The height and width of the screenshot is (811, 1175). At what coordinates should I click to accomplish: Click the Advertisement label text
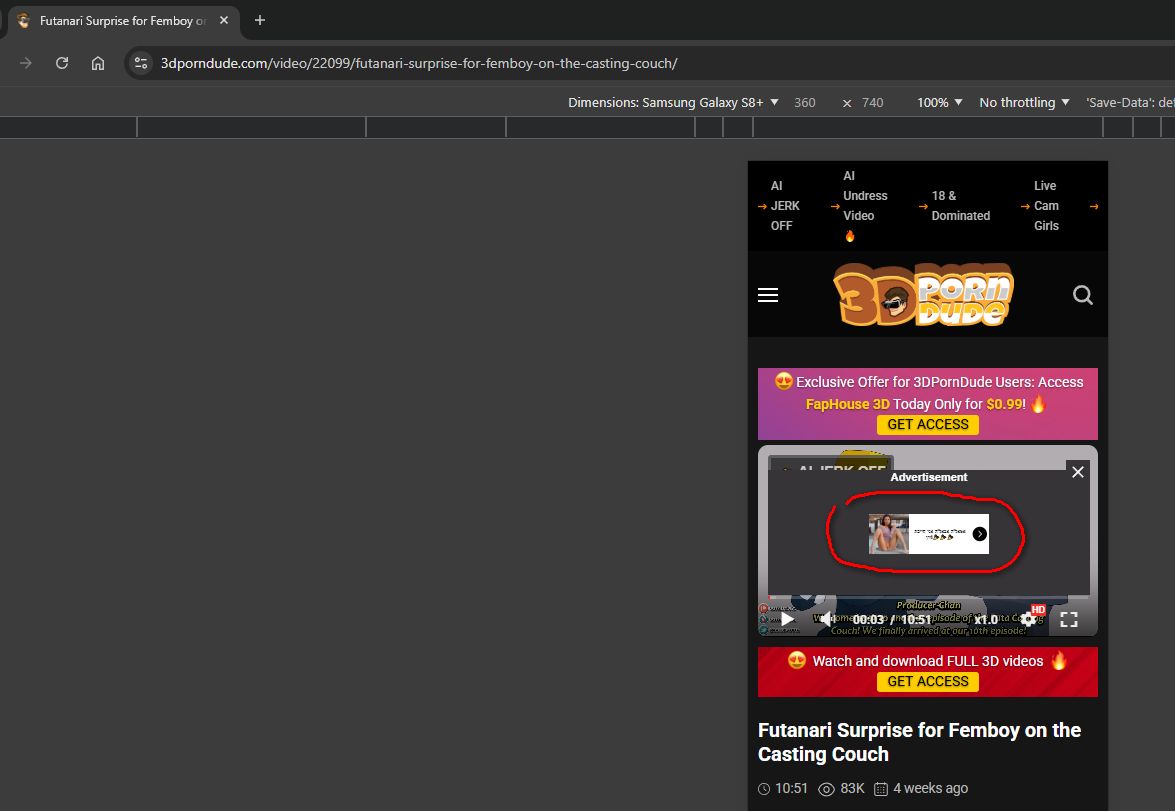[928, 477]
